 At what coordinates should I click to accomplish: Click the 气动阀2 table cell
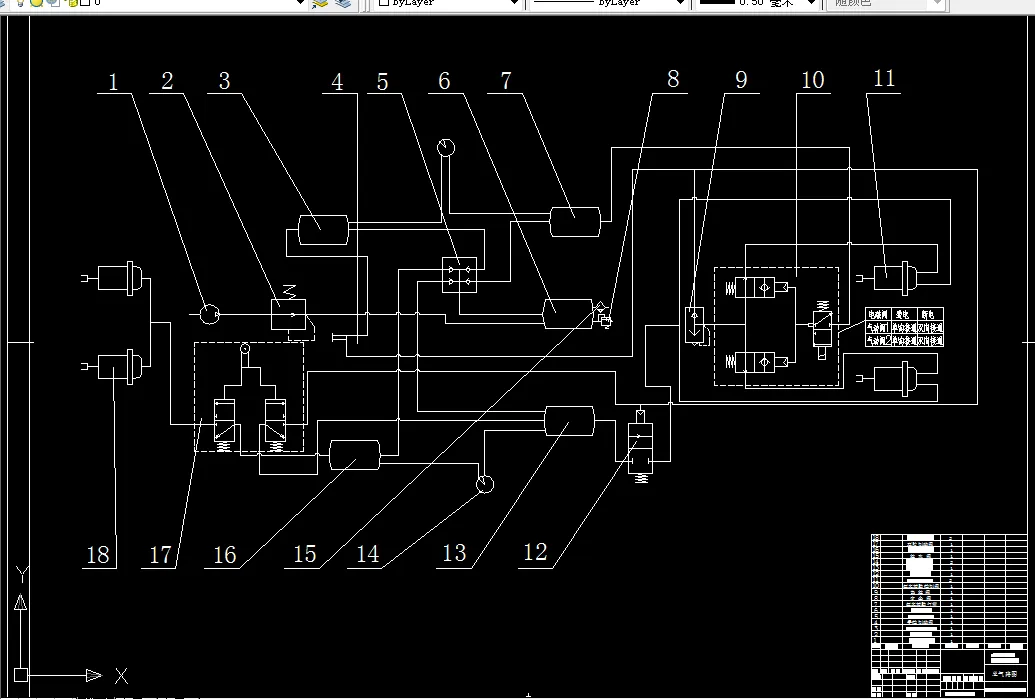(878, 341)
